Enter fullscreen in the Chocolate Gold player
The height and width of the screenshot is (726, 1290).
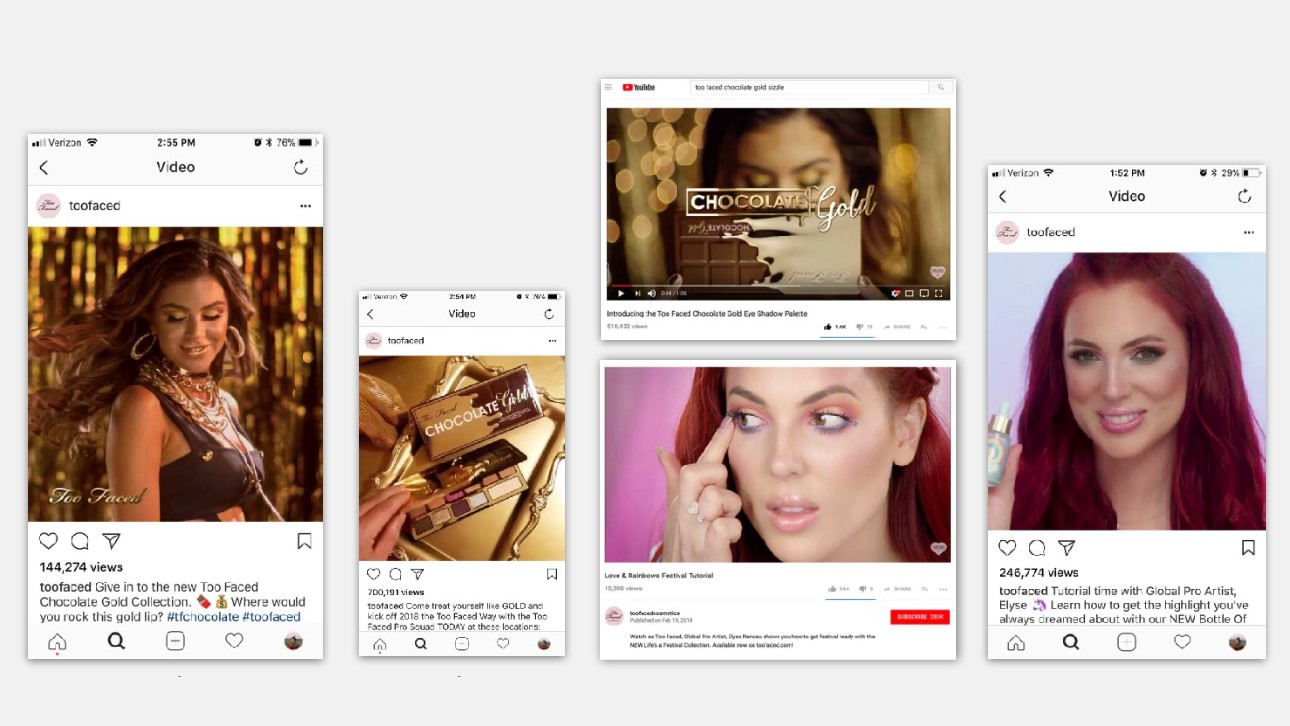(x=938, y=293)
